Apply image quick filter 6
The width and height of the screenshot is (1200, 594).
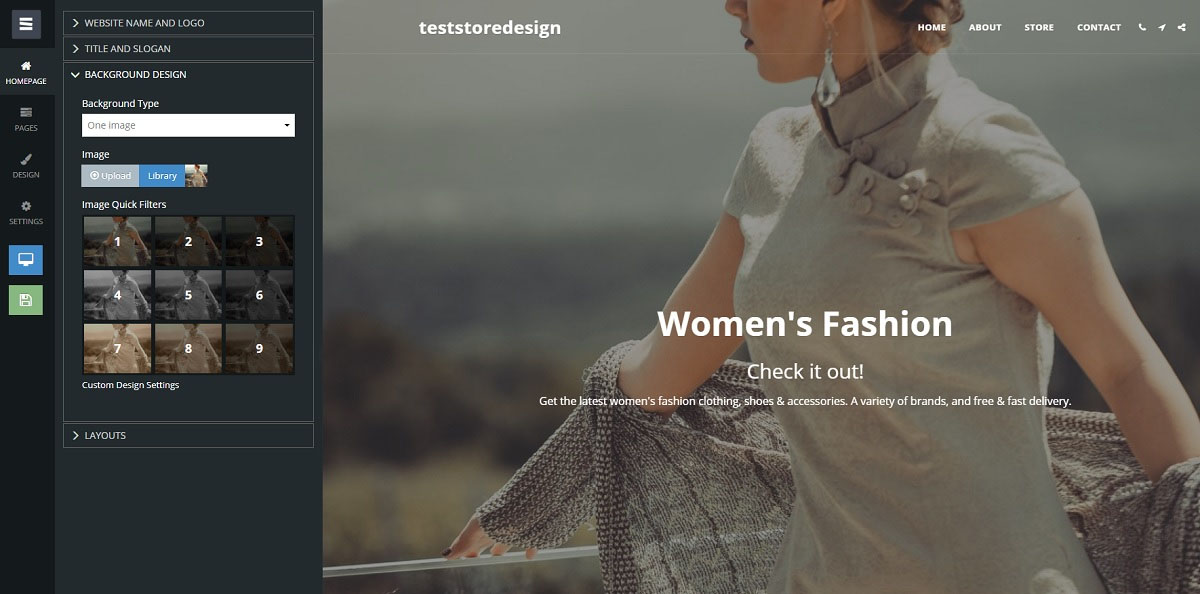[259, 296]
